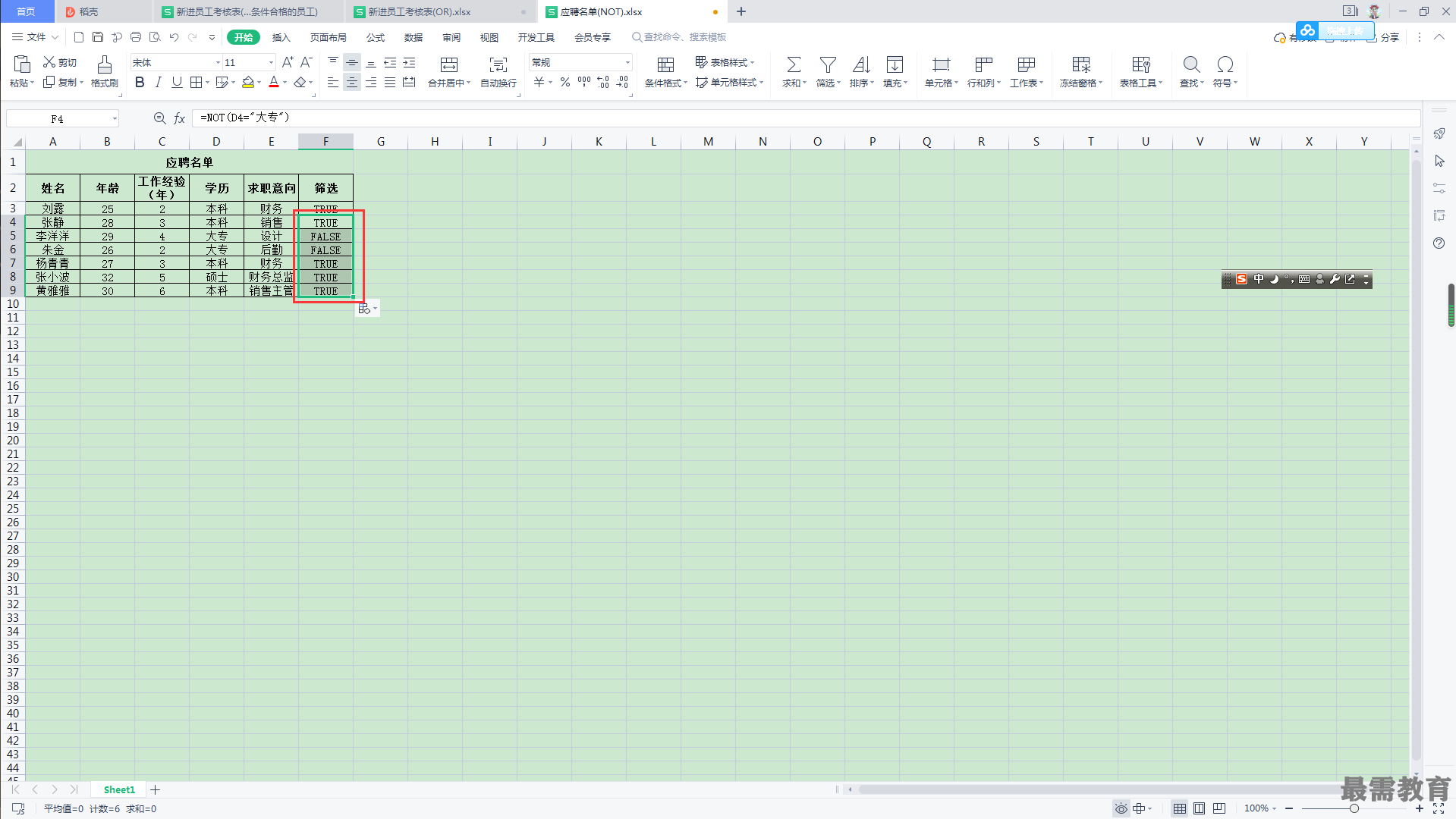Click the command search field
Image resolution: width=1456 pixels, height=819 pixels.
679,37
